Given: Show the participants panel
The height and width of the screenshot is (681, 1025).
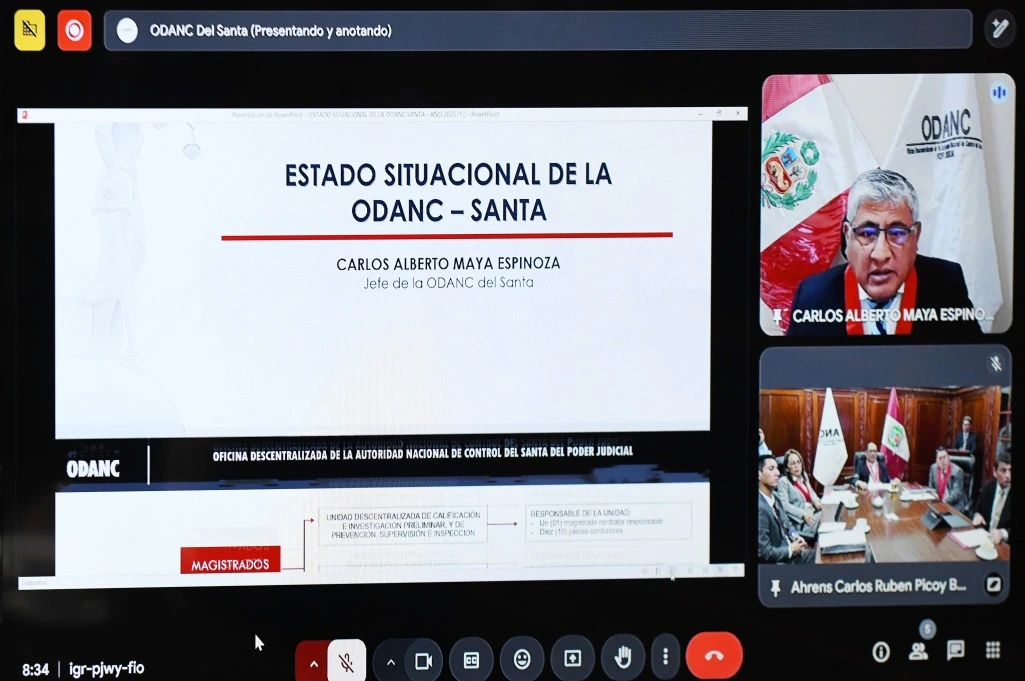Looking at the screenshot, I should coord(918,651).
